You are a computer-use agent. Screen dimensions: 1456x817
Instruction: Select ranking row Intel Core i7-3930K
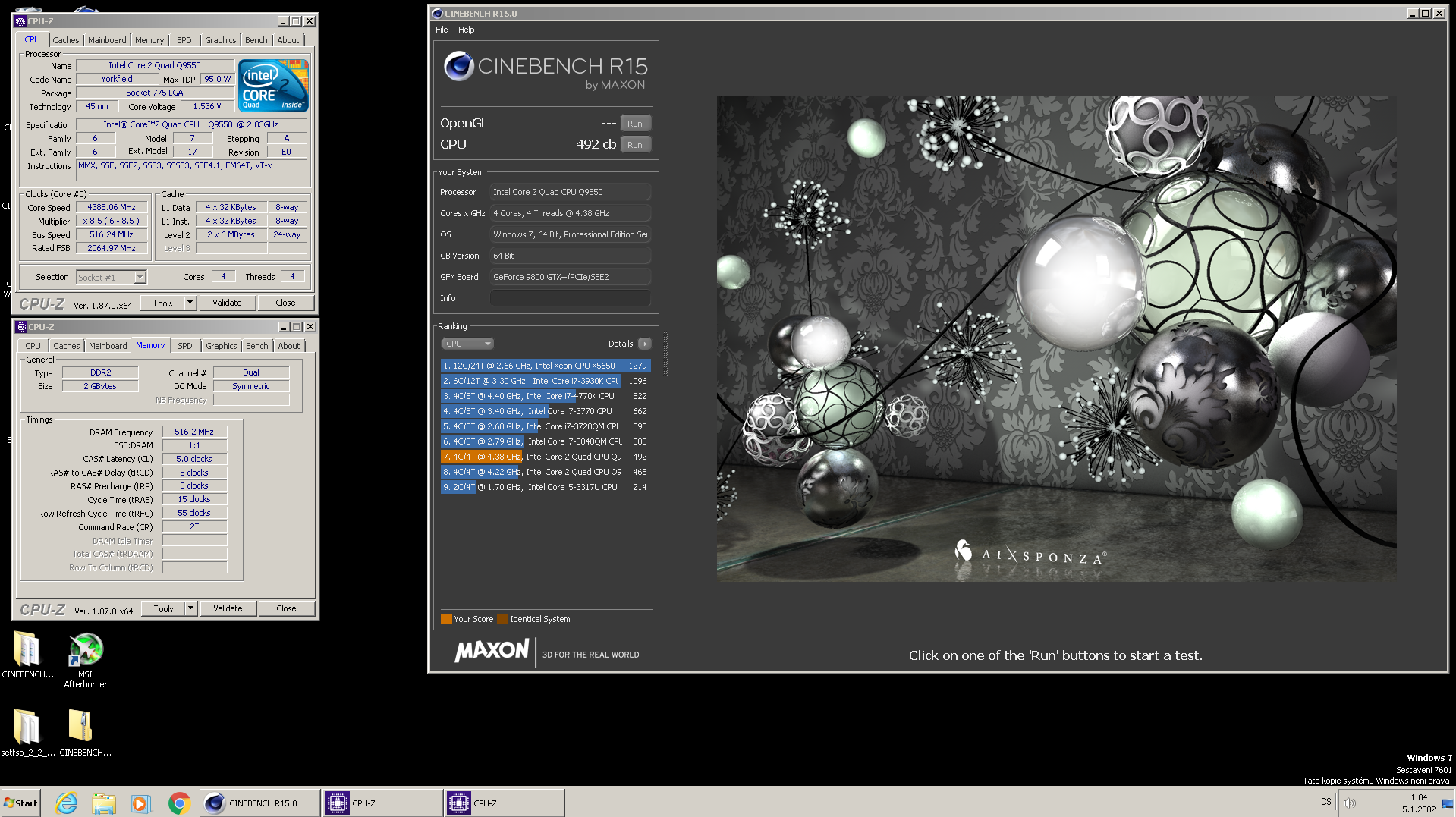pos(546,381)
